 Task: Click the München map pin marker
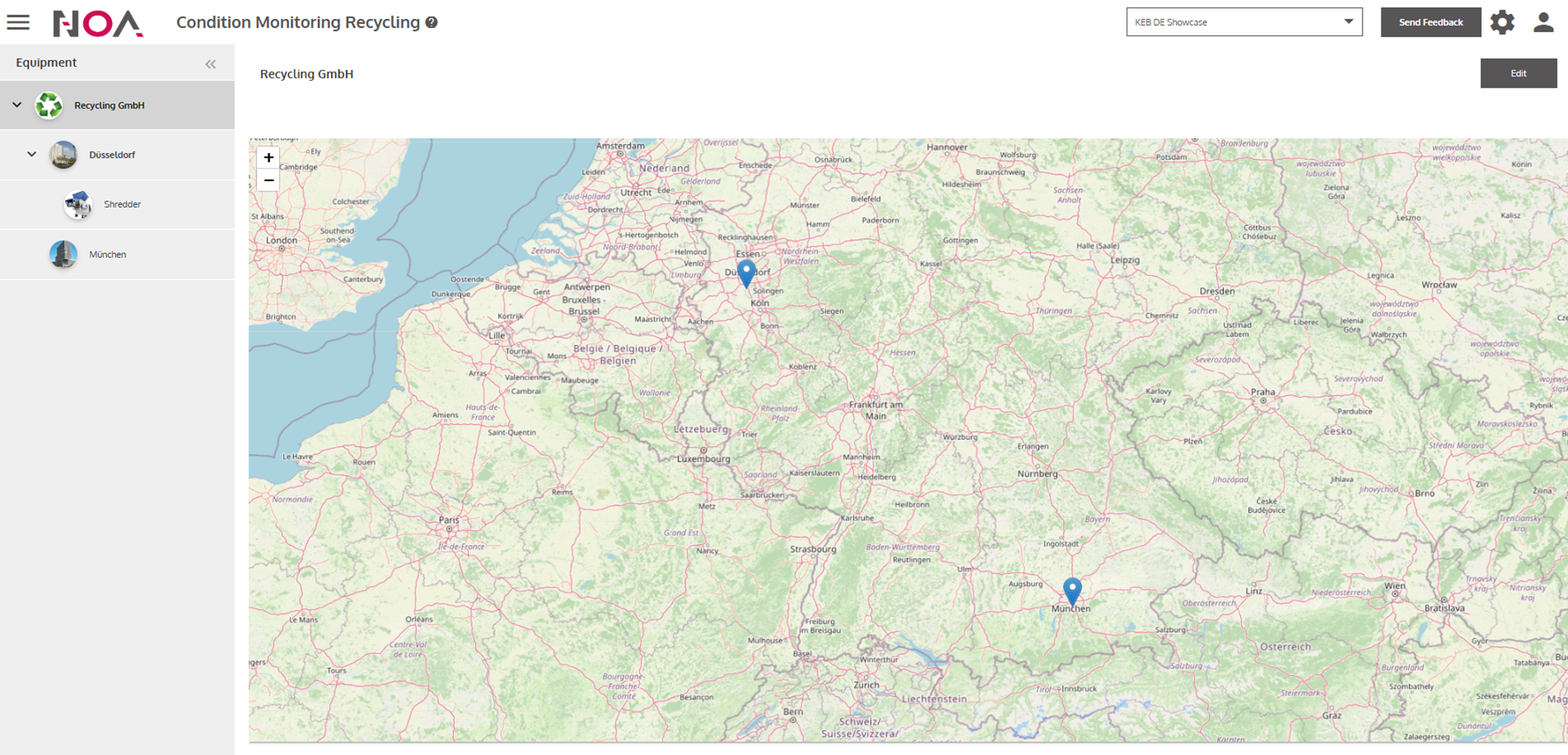1072,590
